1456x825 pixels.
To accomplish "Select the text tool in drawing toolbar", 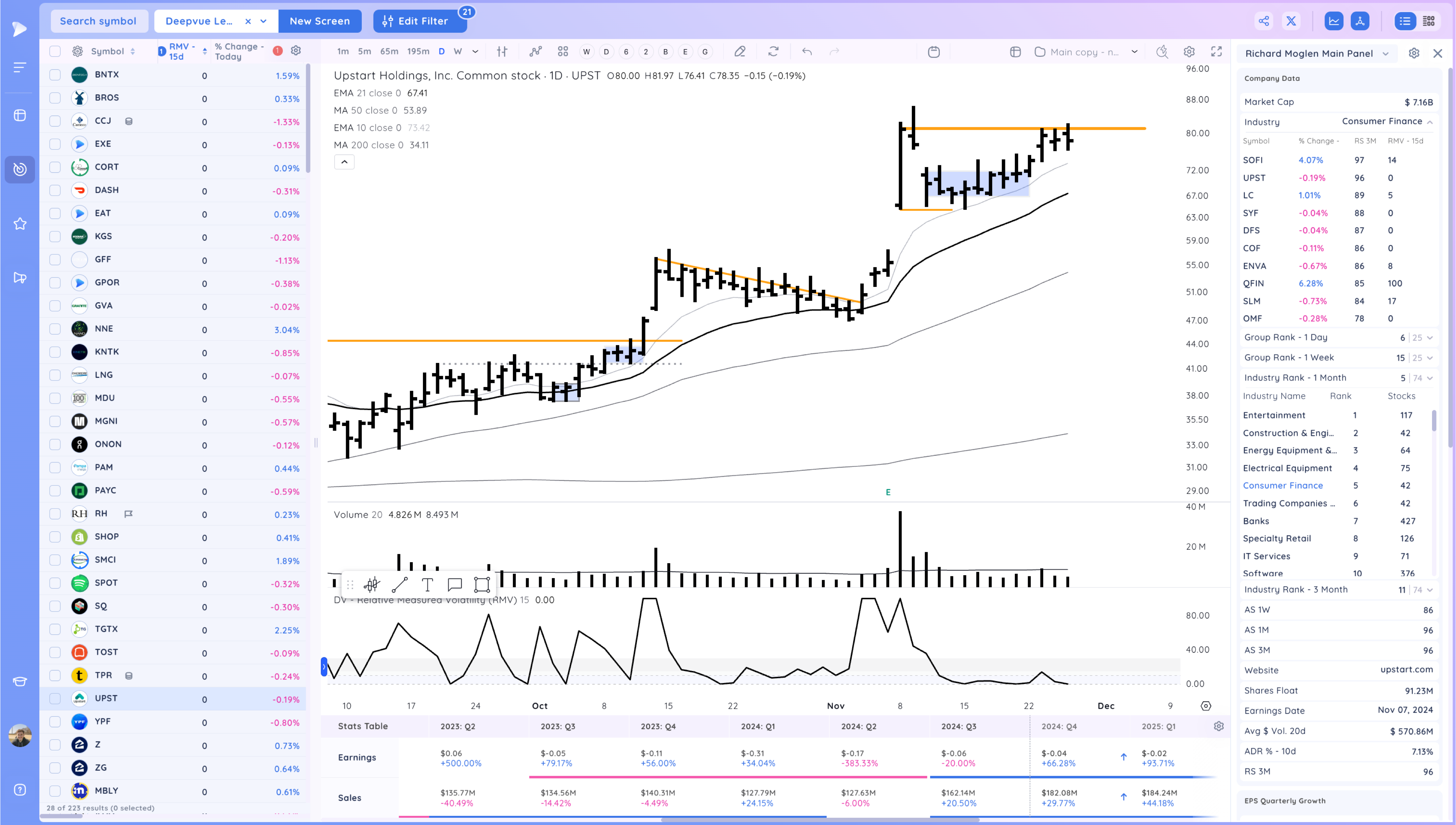I will (428, 584).
